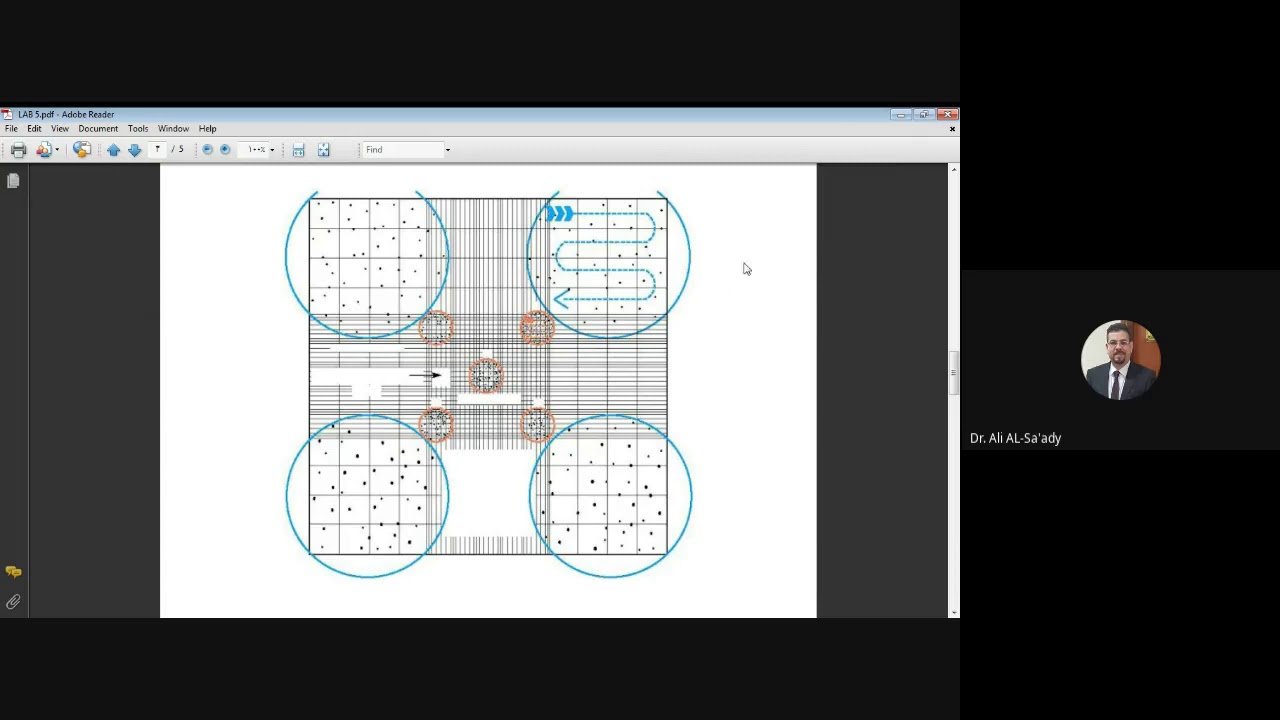Minimize the Adobe Reader window
Viewport: 1280px width, 720px height.
[901, 114]
